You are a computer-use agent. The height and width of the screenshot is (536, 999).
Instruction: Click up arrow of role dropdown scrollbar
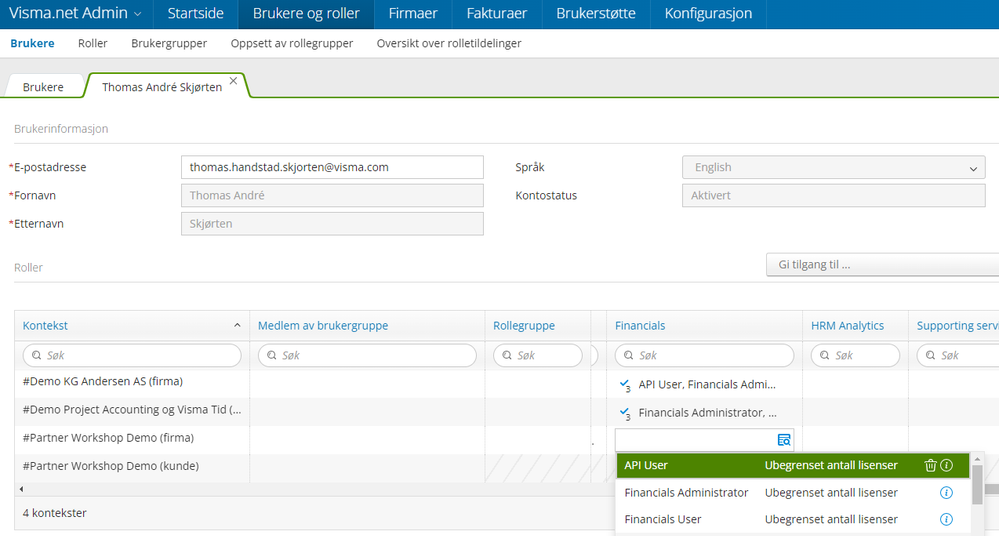977,459
